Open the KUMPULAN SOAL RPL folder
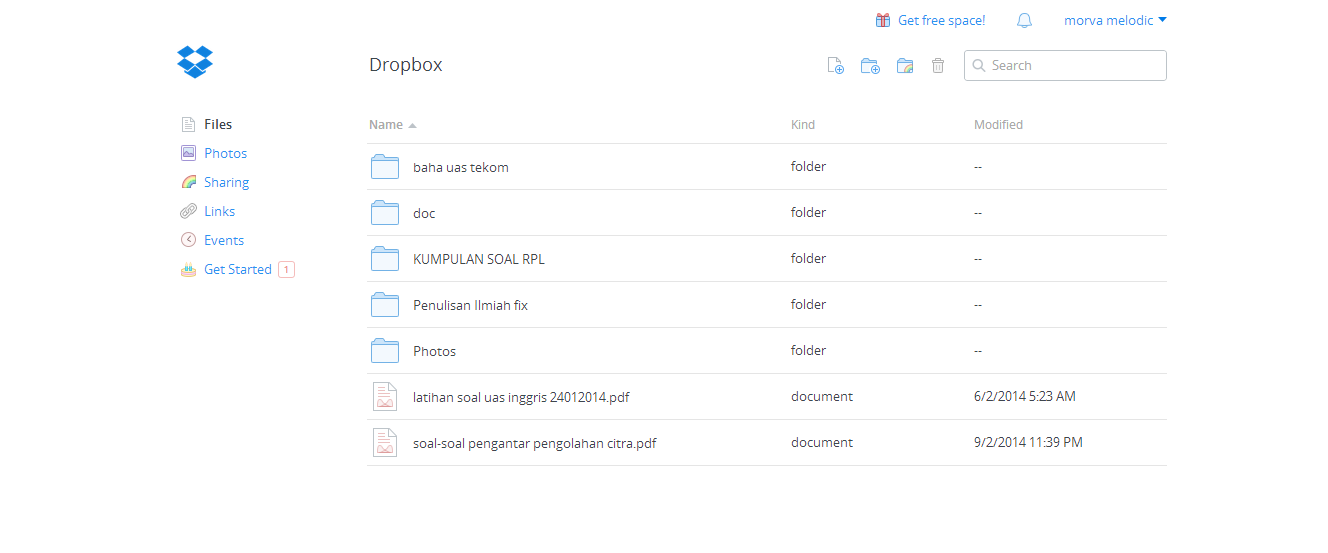 479,259
